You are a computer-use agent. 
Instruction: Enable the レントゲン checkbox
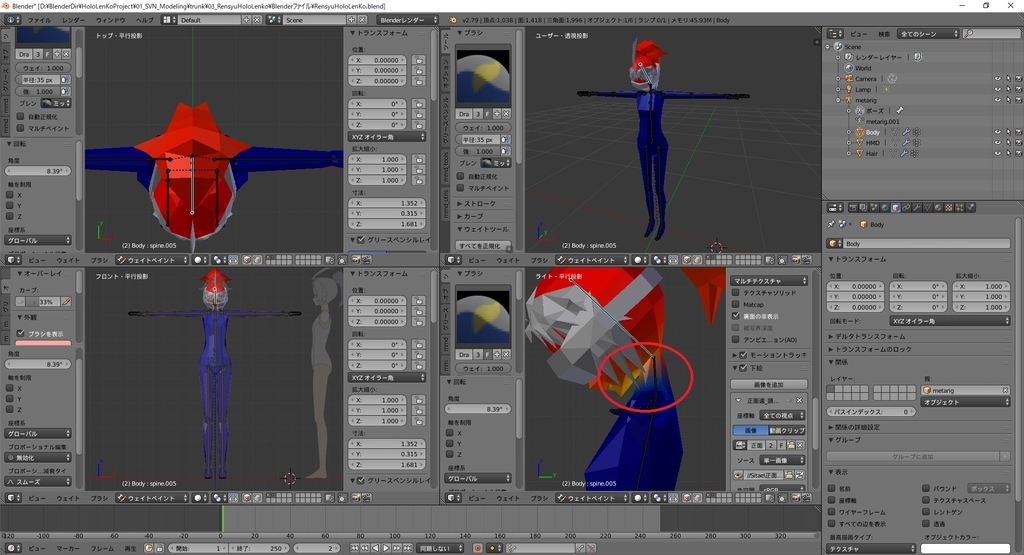coord(926,512)
